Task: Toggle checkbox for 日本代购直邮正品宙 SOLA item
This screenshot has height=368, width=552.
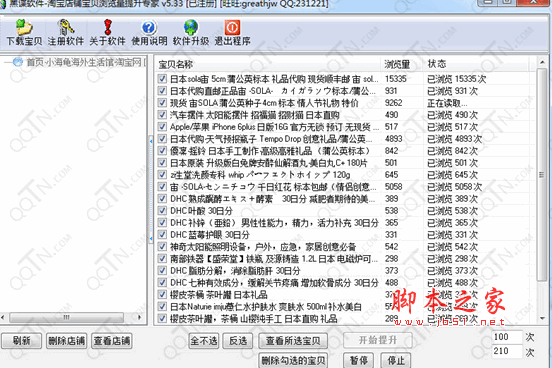Action: click(162, 91)
